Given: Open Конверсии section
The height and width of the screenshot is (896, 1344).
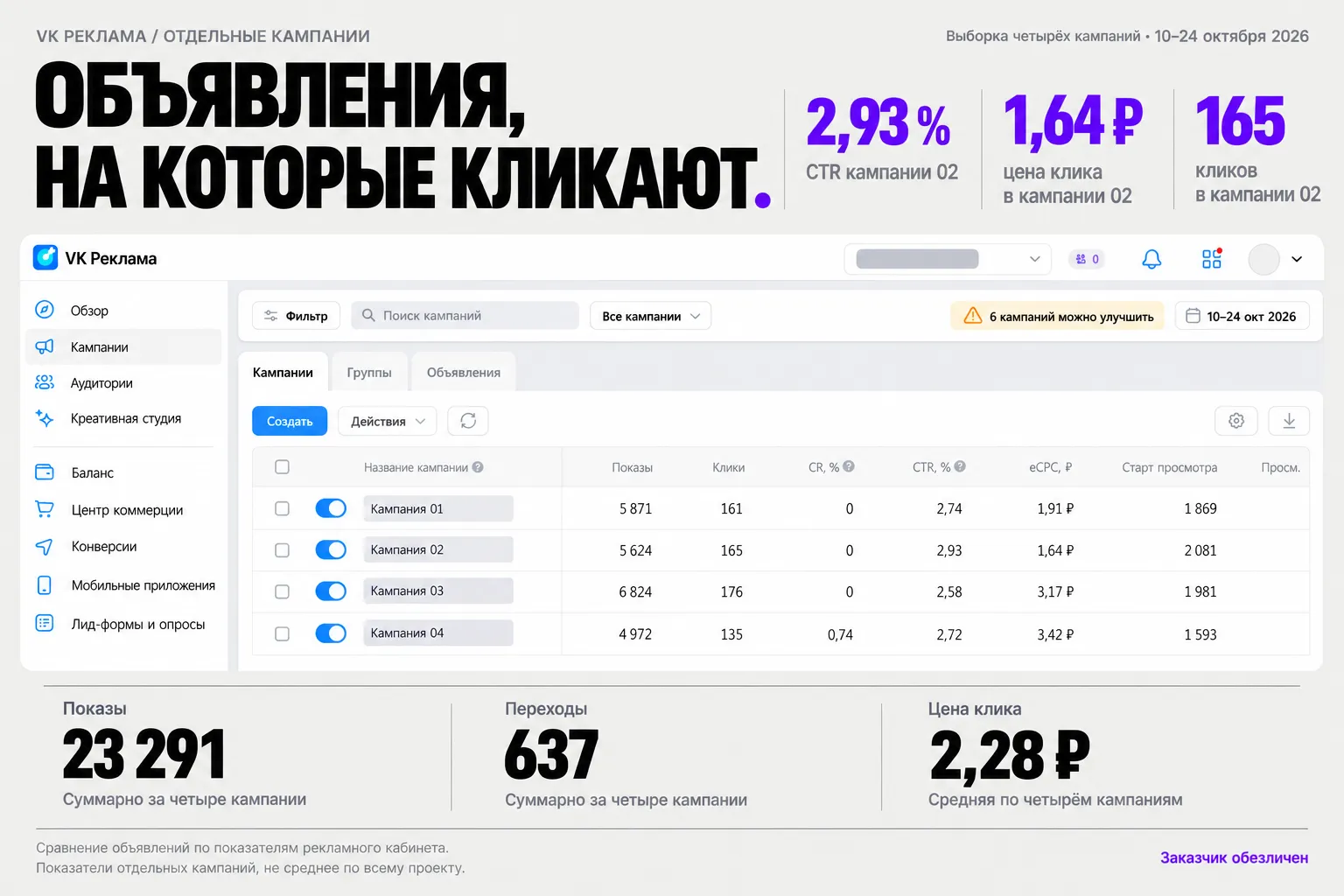Looking at the screenshot, I should point(123,547).
